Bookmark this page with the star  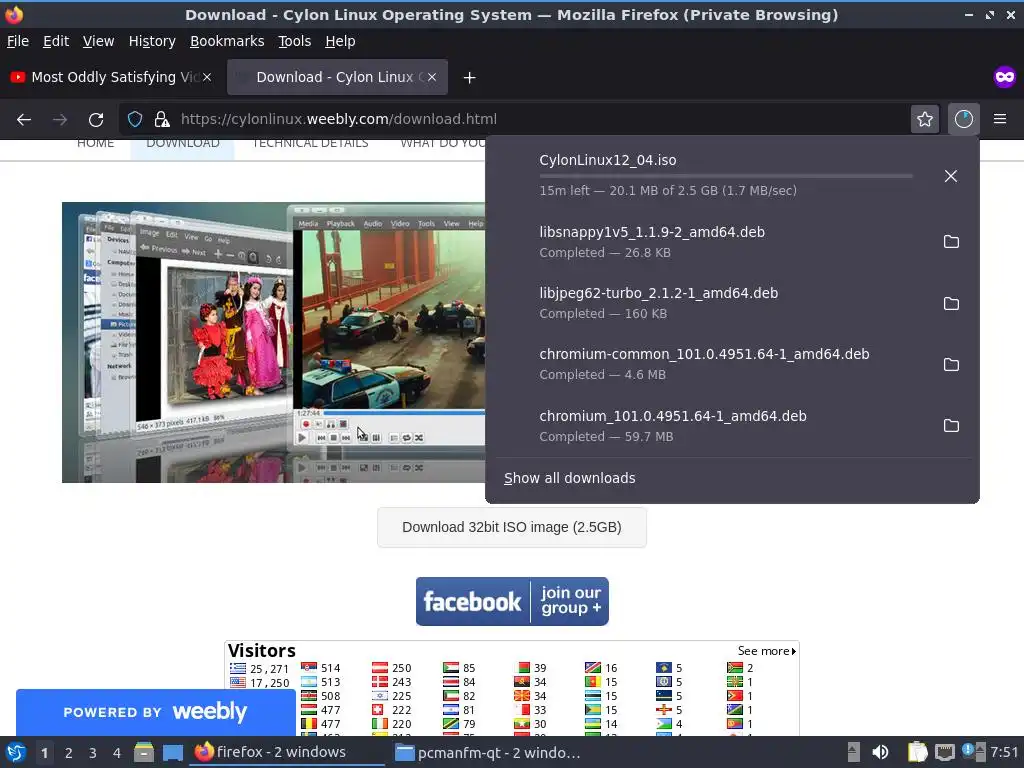click(925, 119)
